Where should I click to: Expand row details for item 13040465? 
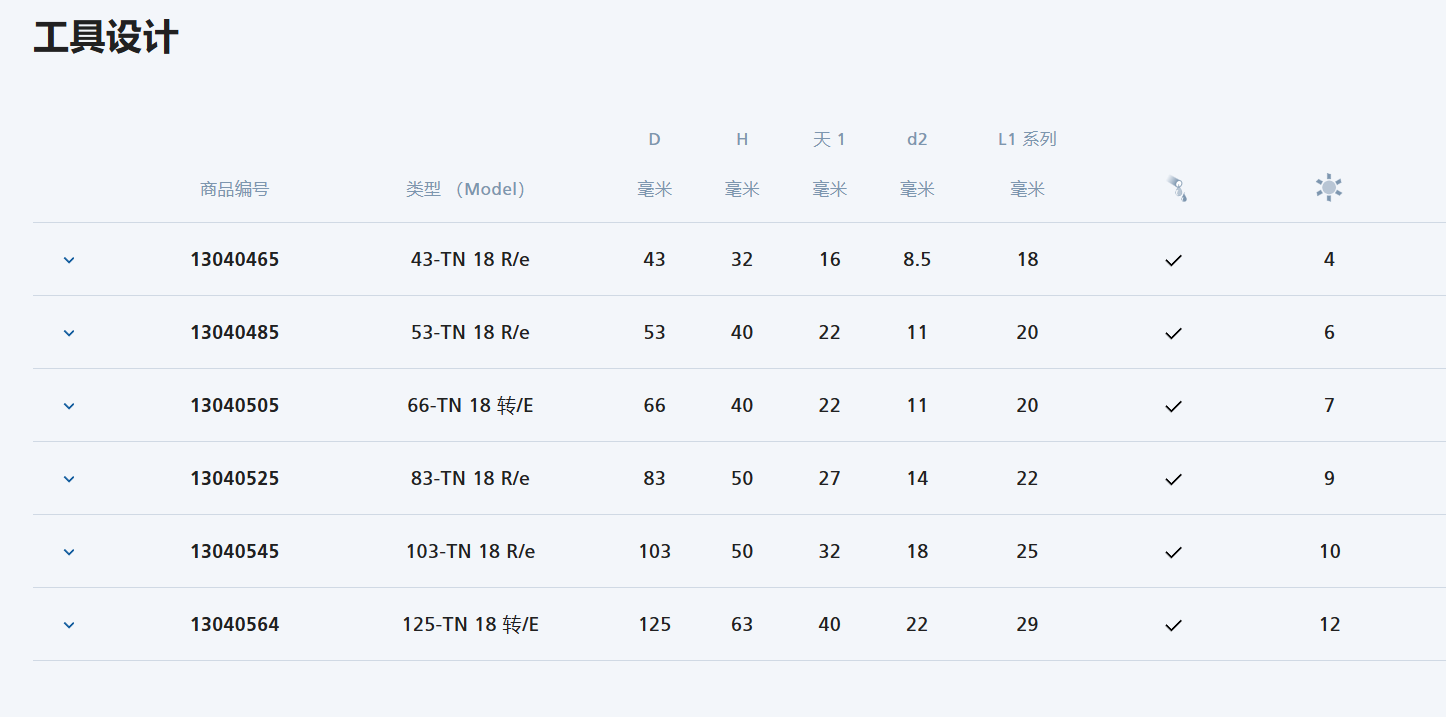tap(69, 260)
